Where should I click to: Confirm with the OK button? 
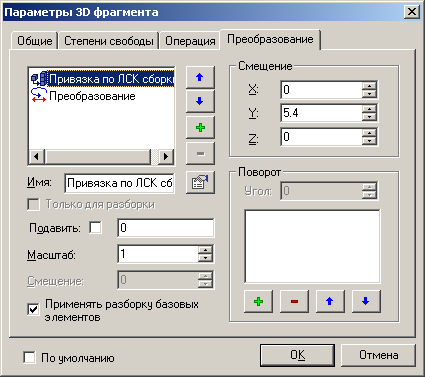coord(297,355)
